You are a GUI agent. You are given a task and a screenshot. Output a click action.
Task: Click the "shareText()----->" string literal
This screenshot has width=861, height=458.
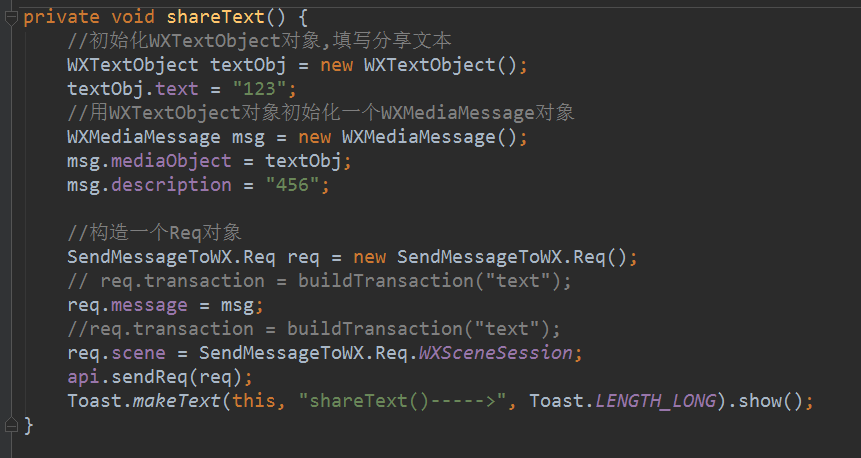pyautogui.click(x=408, y=401)
